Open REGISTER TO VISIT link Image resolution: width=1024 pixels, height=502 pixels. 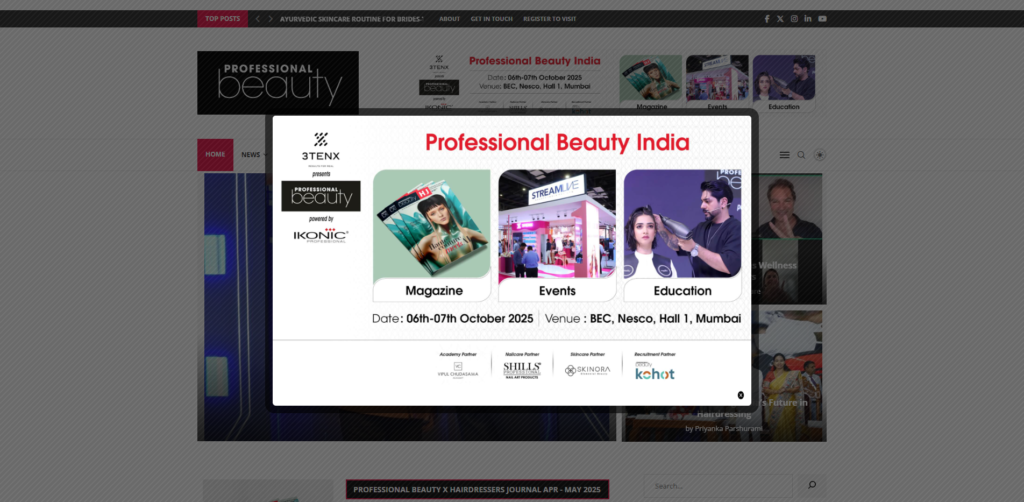(549, 19)
